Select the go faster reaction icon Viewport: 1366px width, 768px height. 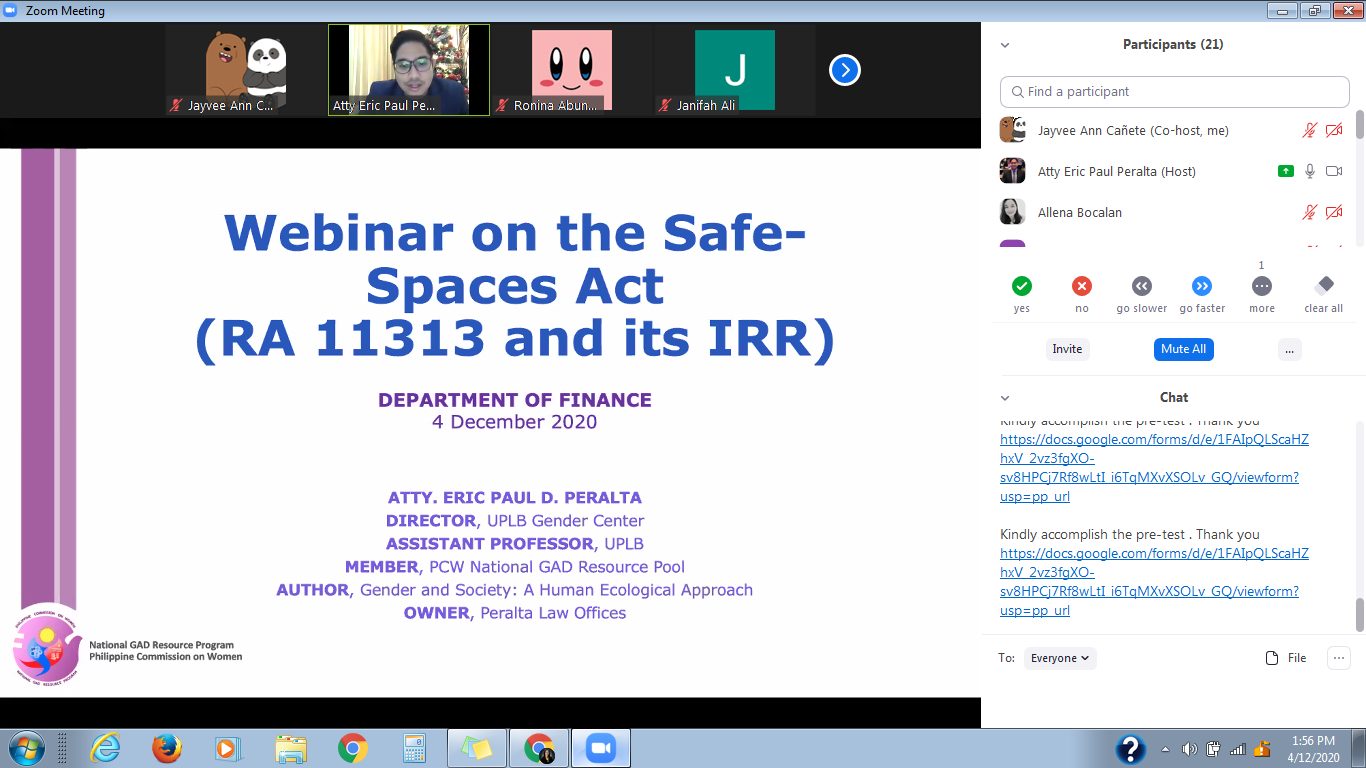(1202, 286)
